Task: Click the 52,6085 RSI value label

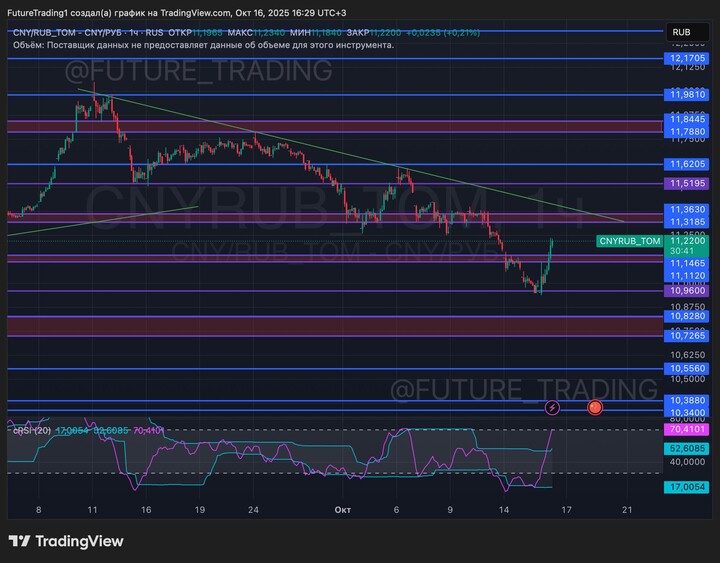Action: [x=686, y=450]
